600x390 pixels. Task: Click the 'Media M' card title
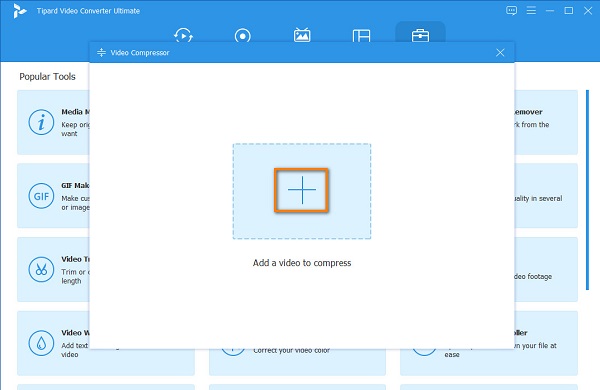click(75, 112)
